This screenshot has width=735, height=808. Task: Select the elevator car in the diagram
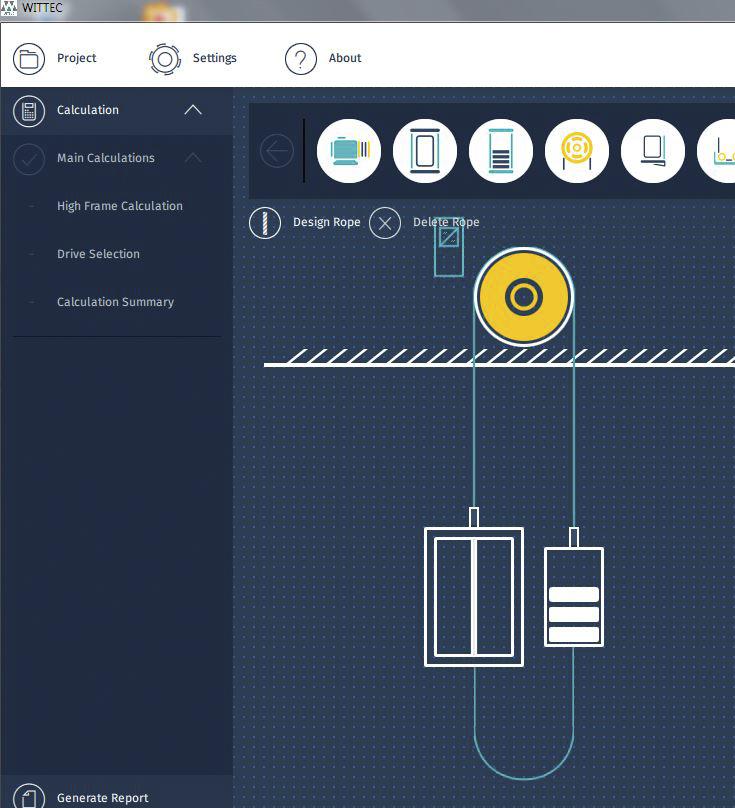(474, 596)
